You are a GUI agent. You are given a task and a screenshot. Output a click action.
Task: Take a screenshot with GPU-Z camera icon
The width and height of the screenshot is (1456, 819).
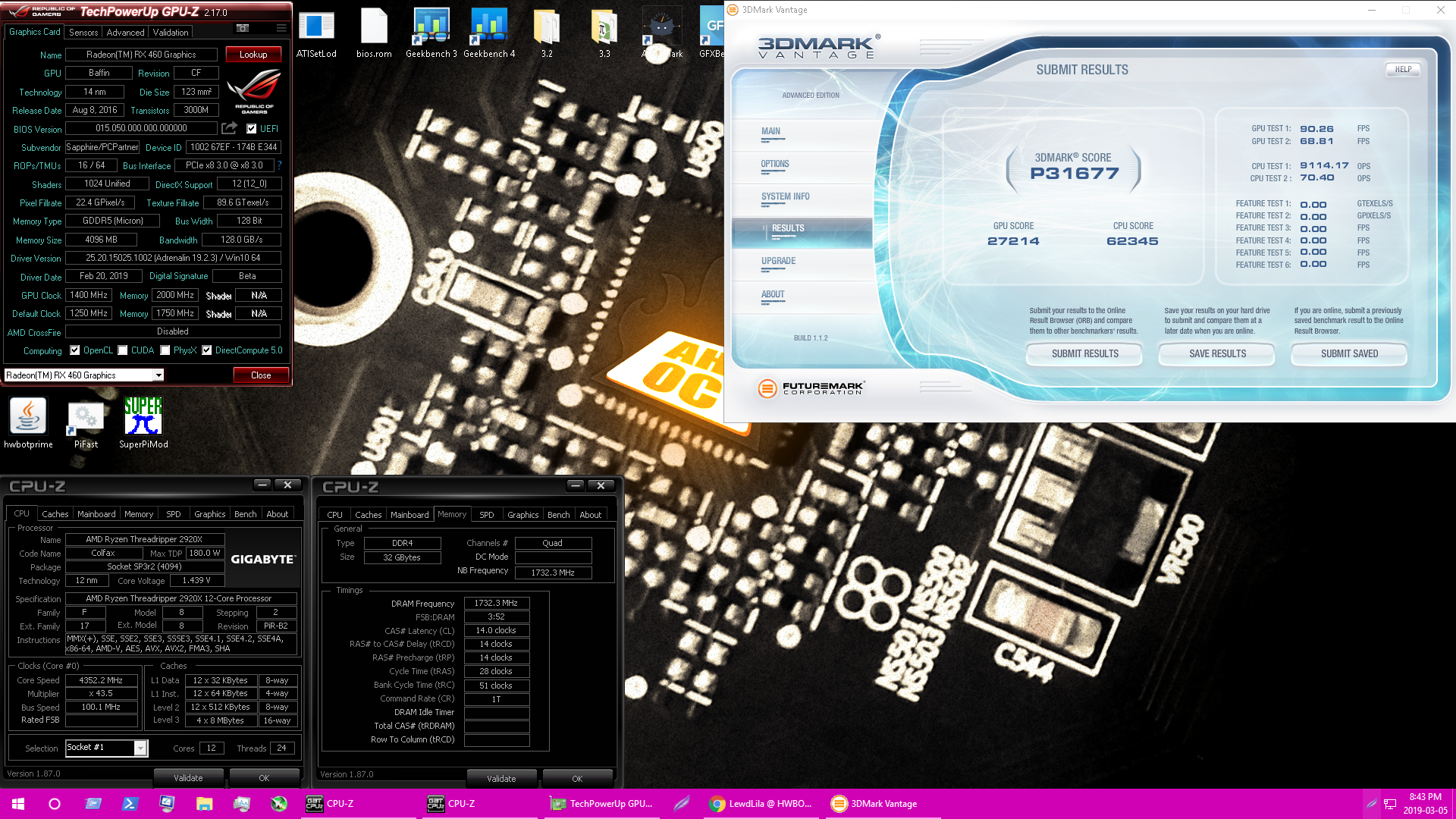click(243, 29)
